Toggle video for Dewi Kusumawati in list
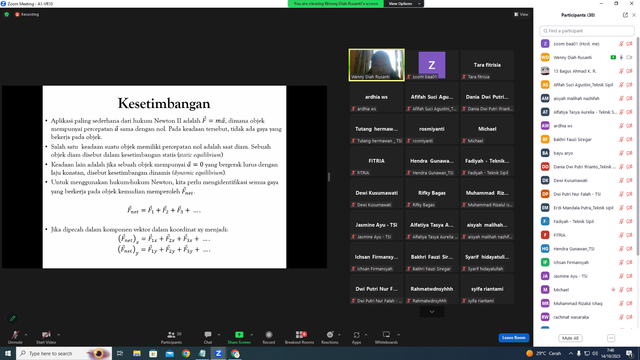This screenshot has width=640, height=360. click(629, 180)
